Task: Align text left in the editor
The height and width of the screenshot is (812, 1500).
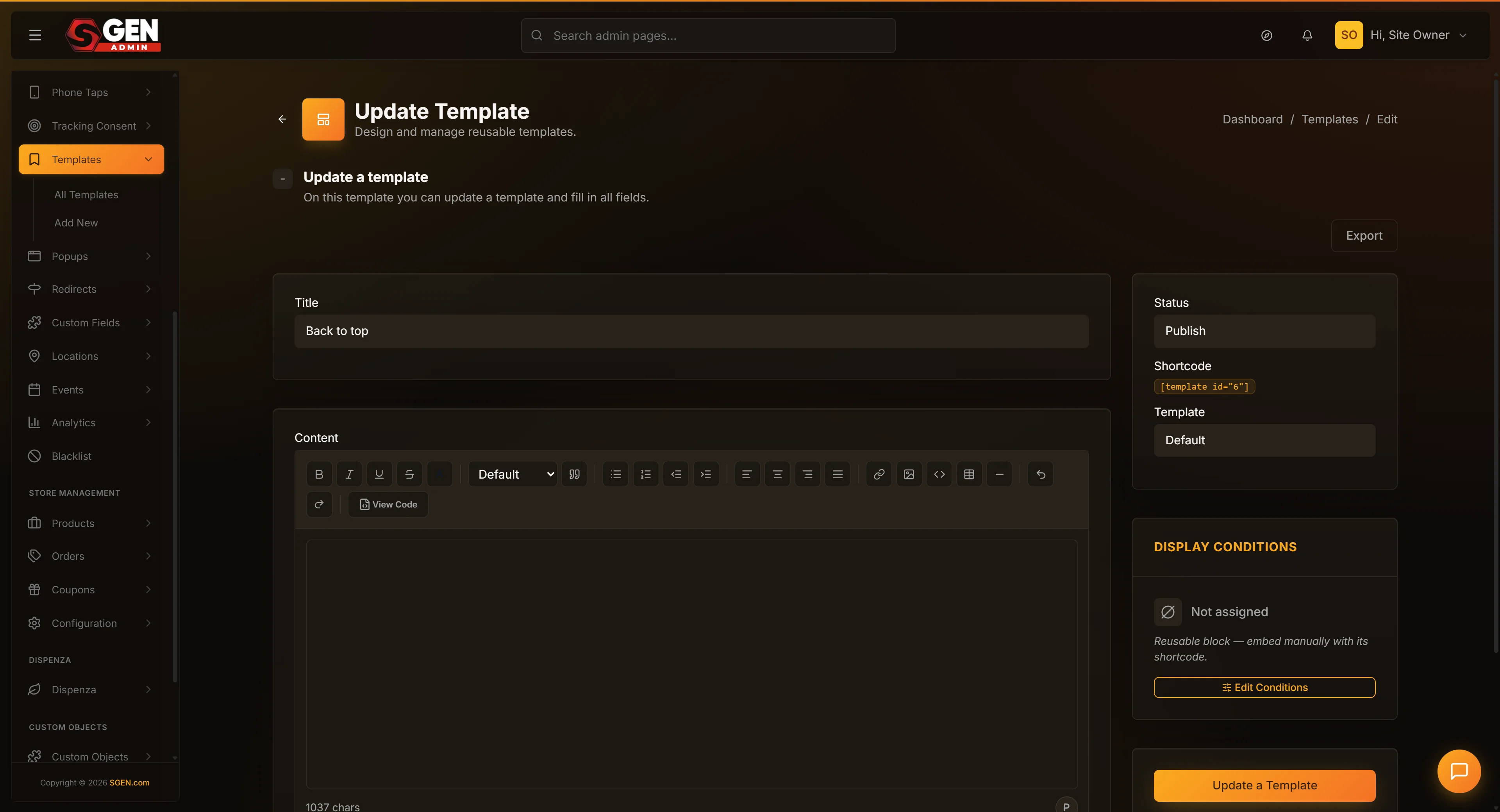Action: [x=747, y=474]
